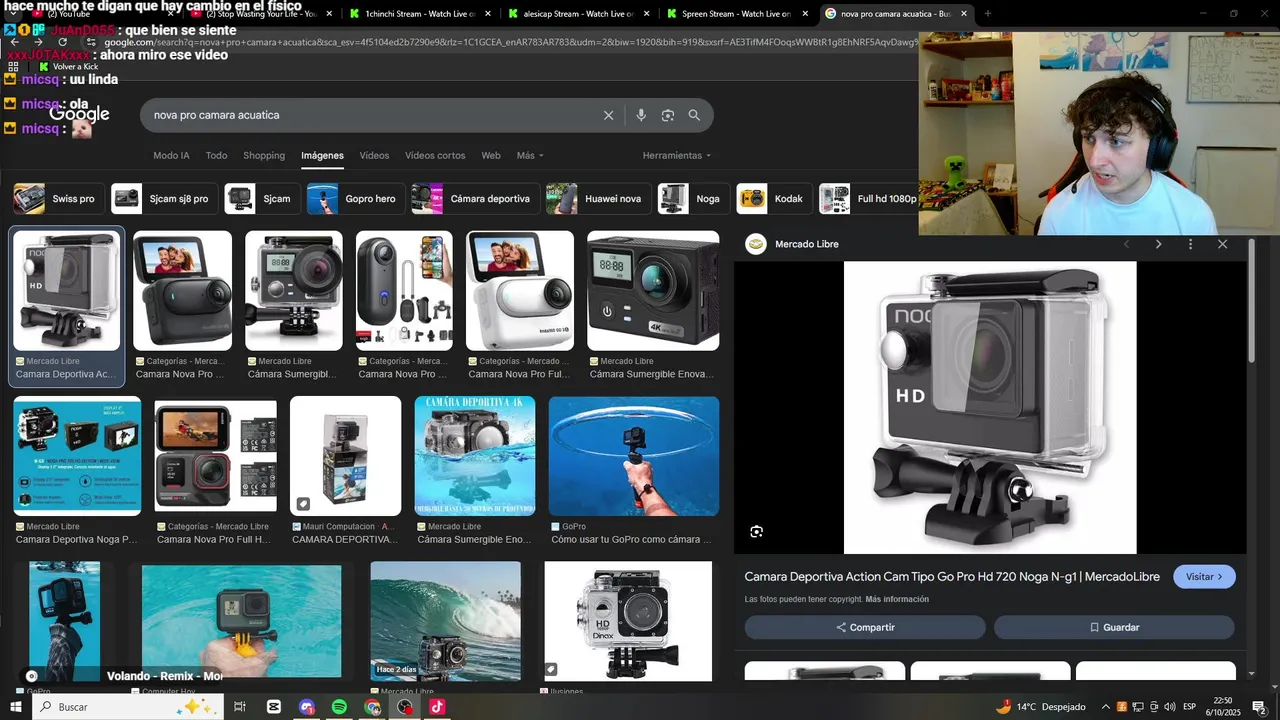The height and width of the screenshot is (720, 1280).
Task: Start voice search with the microphone icon
Action: tap(641, 115)
